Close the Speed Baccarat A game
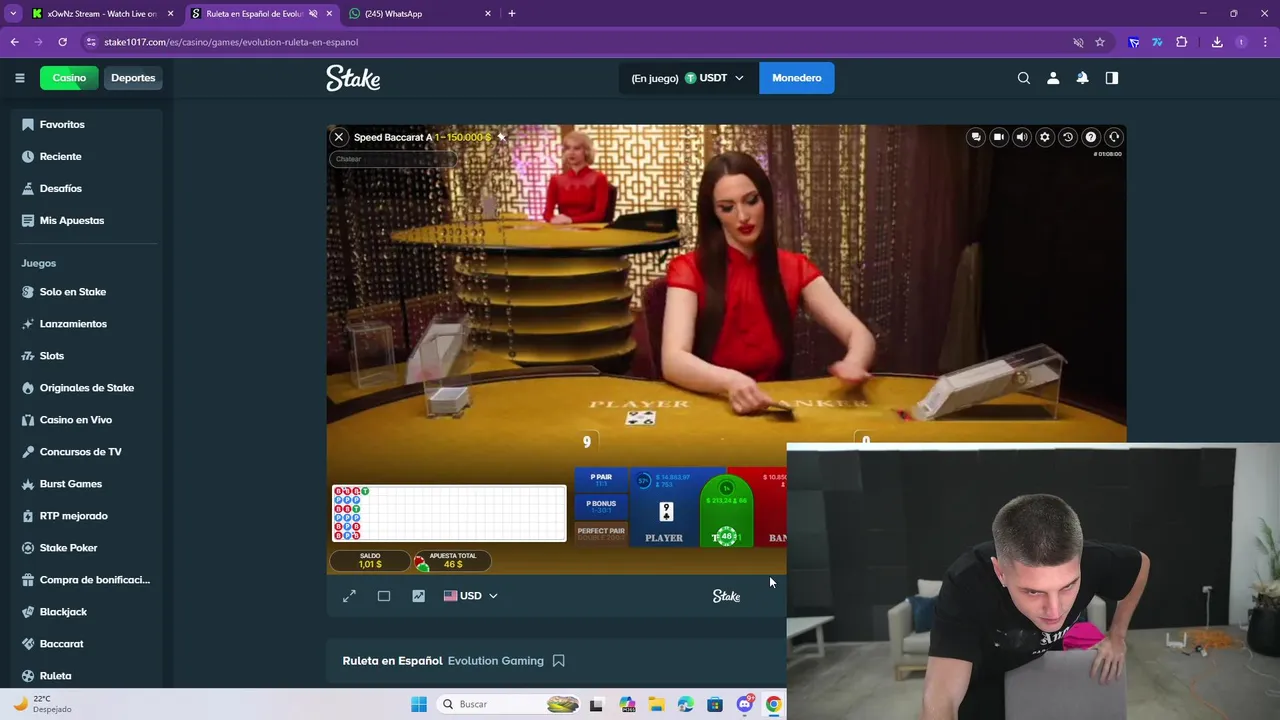Screen dimensions: 1280x720 339,137
